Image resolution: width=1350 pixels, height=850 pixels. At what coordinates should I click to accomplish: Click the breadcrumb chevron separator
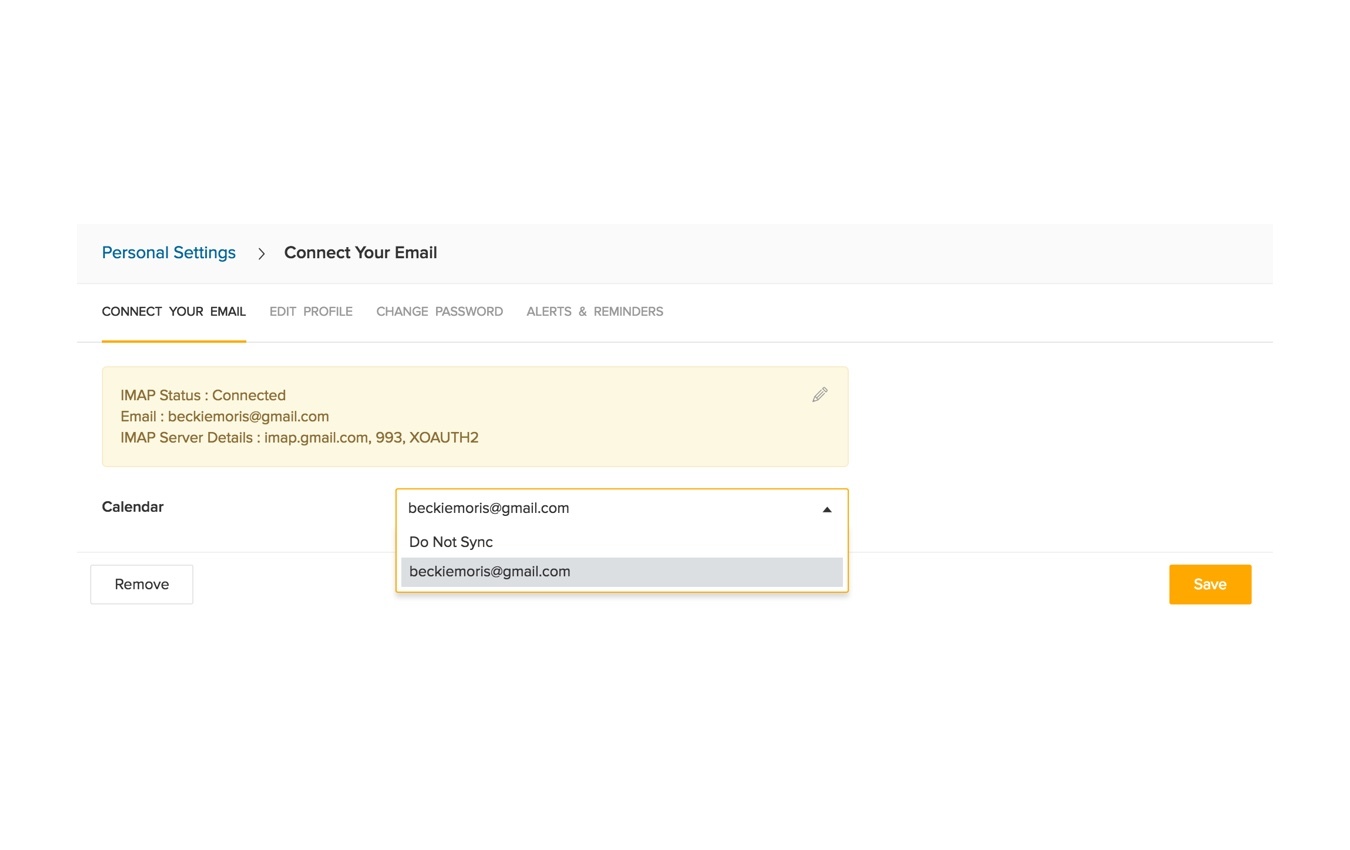pos(260,253)
